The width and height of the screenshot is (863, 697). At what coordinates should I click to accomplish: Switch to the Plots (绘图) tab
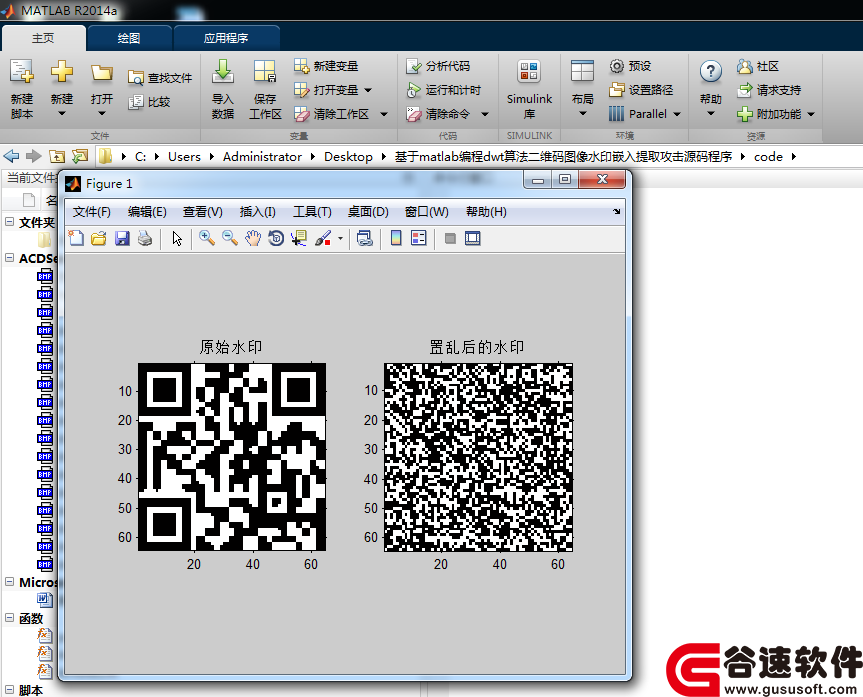tap(129, 38)
